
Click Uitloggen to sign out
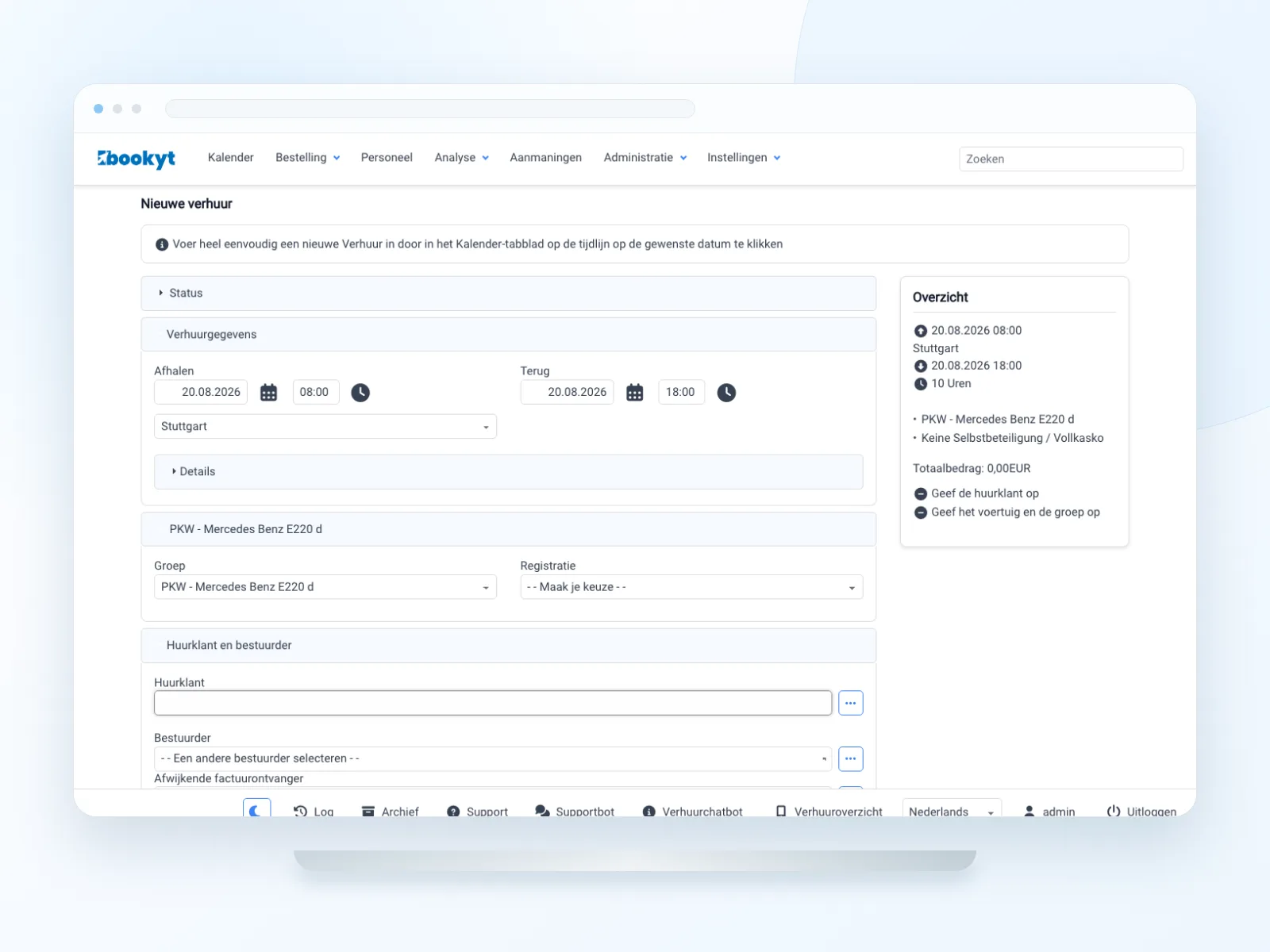coord(1141,812)
